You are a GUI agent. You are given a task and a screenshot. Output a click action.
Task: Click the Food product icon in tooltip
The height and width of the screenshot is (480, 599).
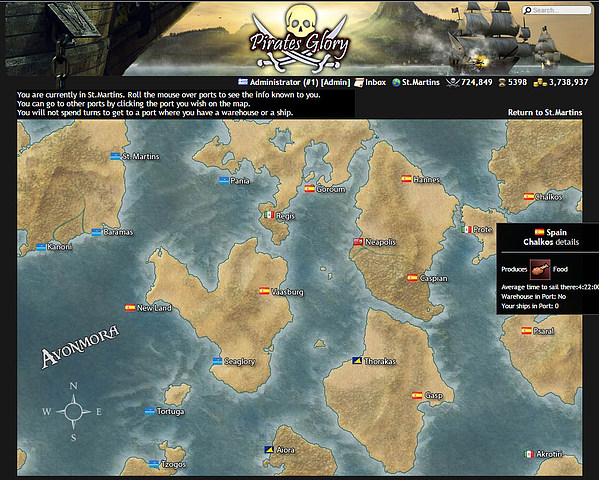(540, 269)
